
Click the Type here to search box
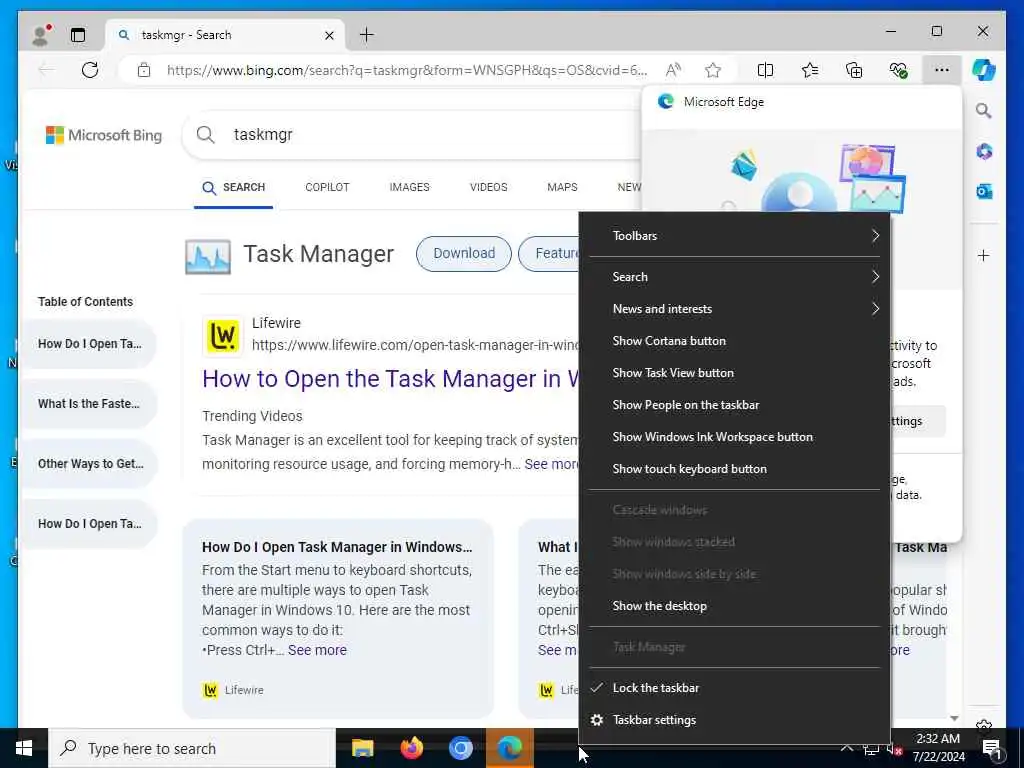coord(192,748)
